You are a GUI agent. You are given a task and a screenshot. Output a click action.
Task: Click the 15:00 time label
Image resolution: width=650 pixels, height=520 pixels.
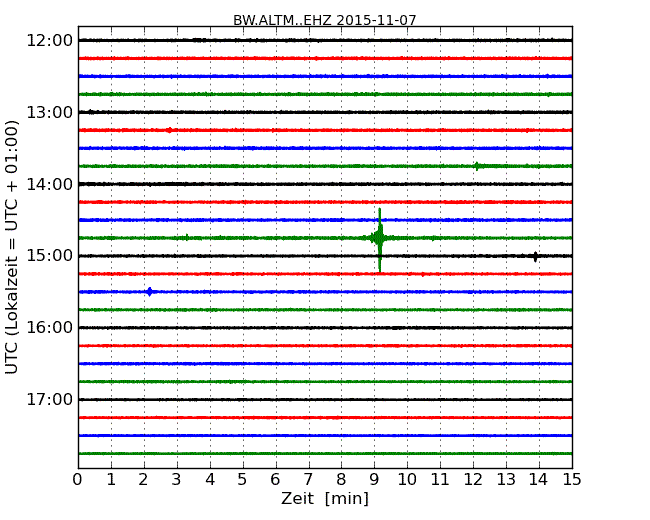pos(50,256)
